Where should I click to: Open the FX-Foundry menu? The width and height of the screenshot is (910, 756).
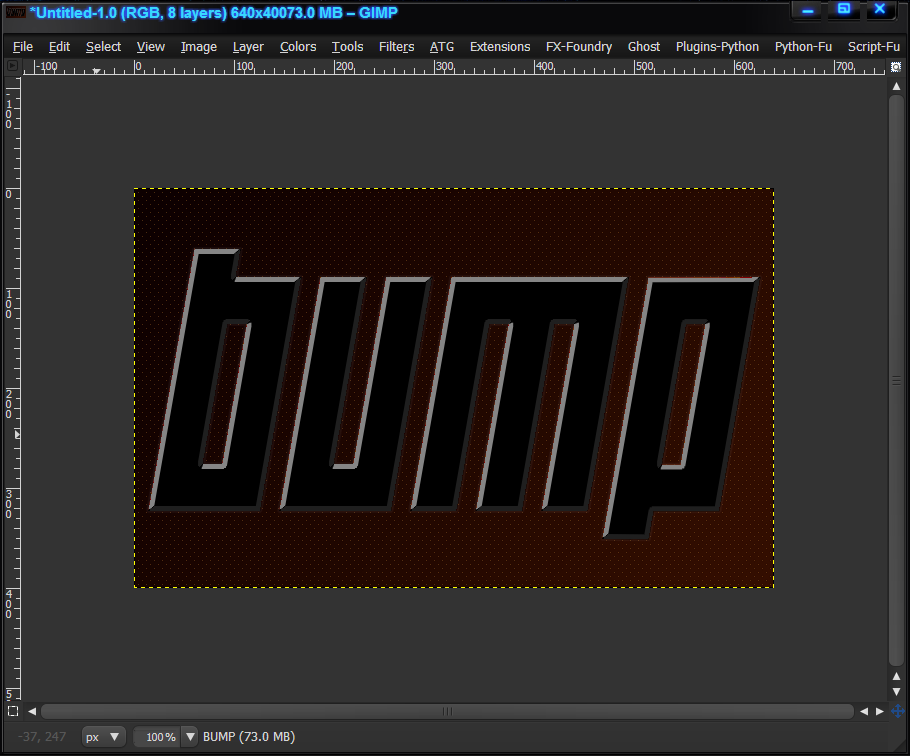tap(578, 46)
